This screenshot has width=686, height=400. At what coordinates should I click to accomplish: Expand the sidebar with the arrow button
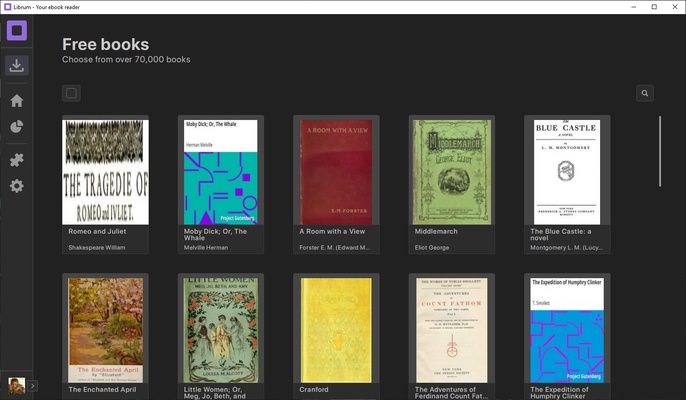[33, 386]
